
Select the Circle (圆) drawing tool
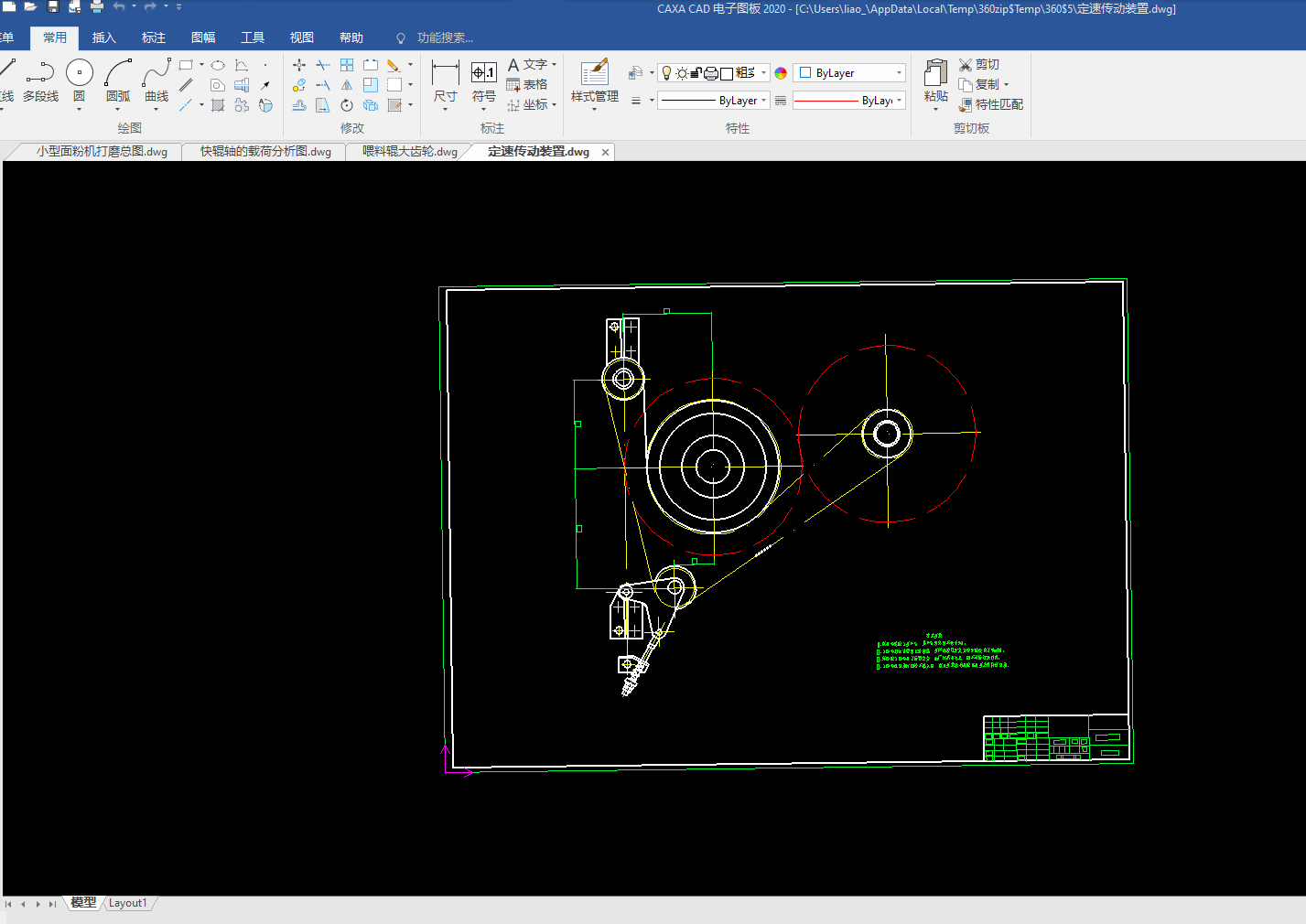pos(80,73)
